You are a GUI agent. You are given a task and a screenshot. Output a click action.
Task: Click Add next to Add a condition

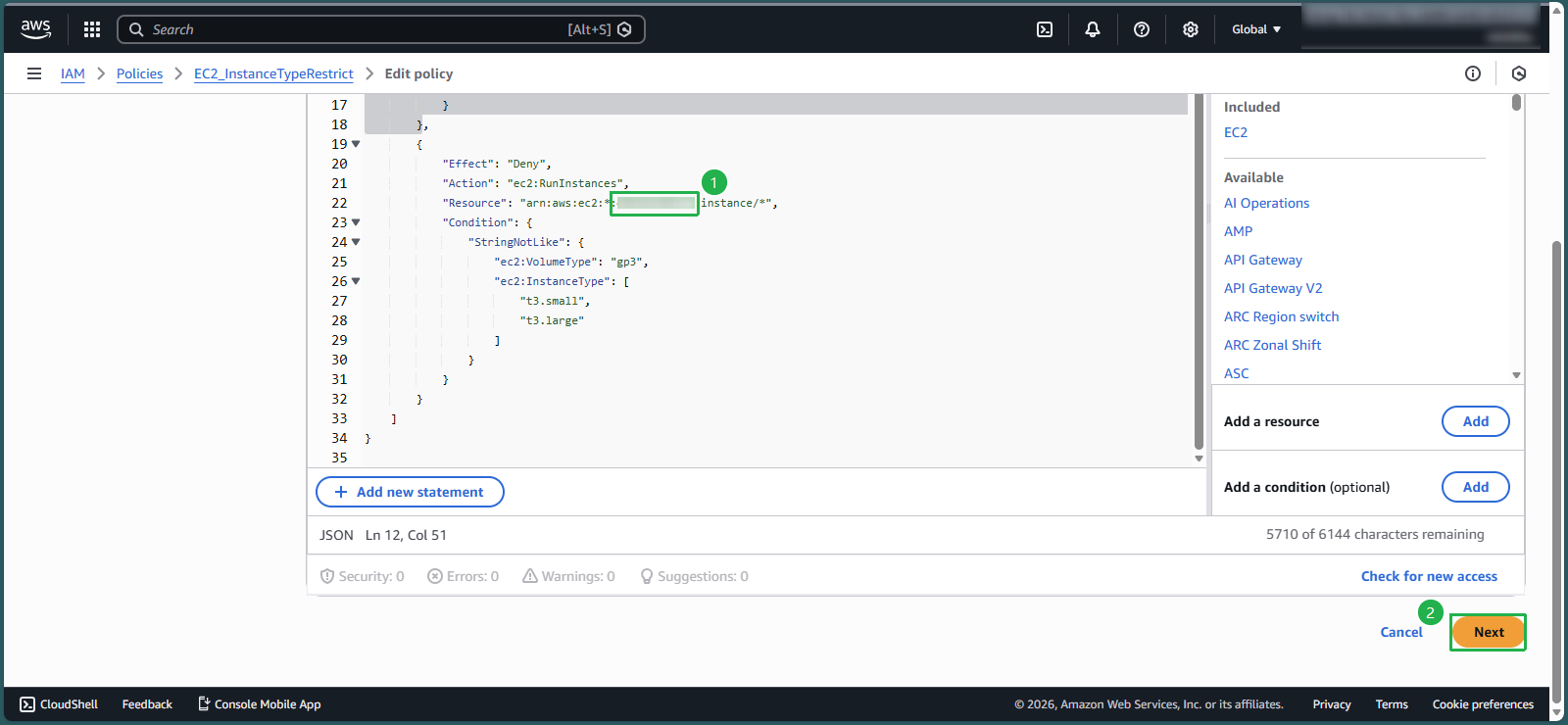pos(1476,487)
